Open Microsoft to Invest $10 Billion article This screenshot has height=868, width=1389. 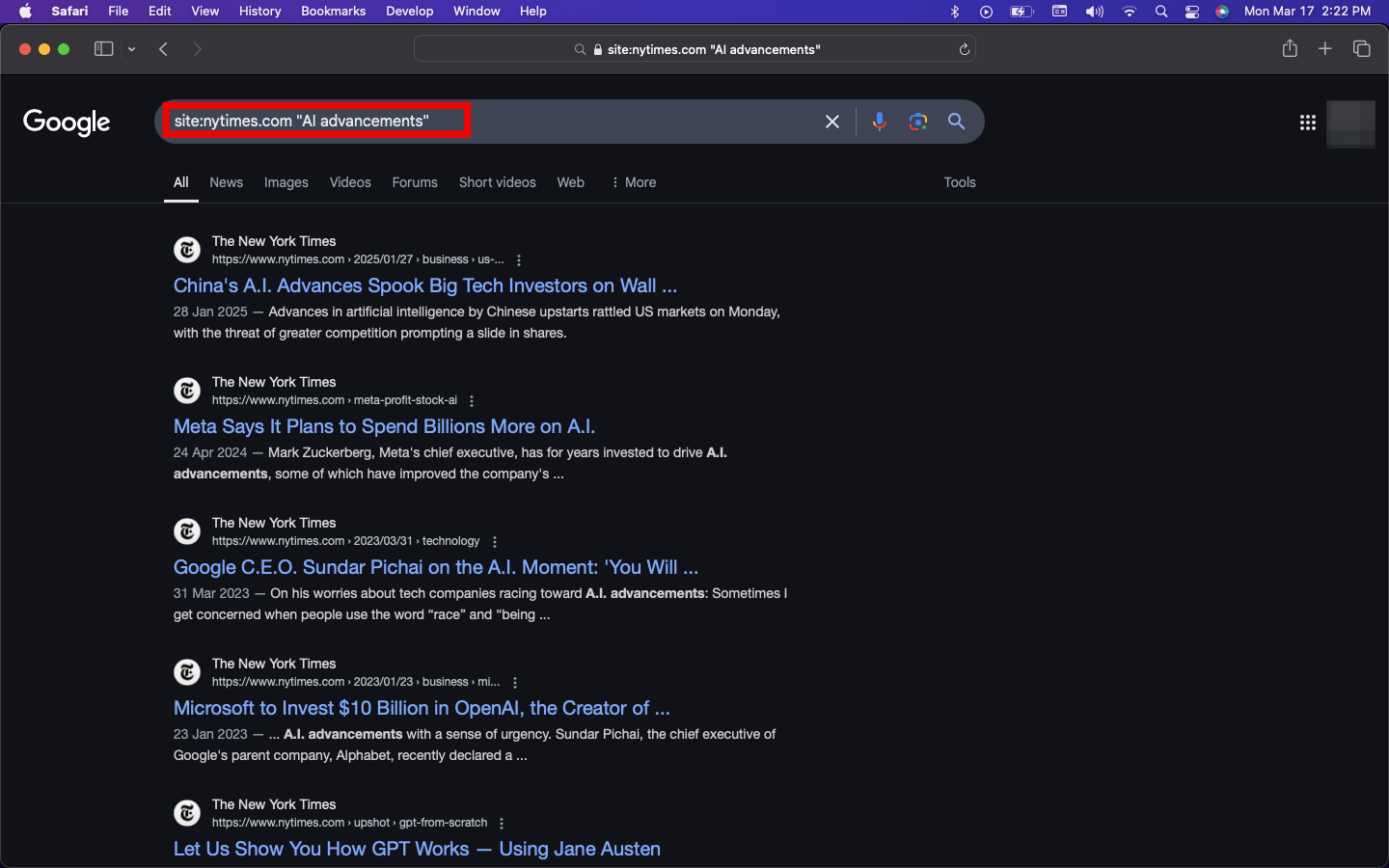point(422,708)
